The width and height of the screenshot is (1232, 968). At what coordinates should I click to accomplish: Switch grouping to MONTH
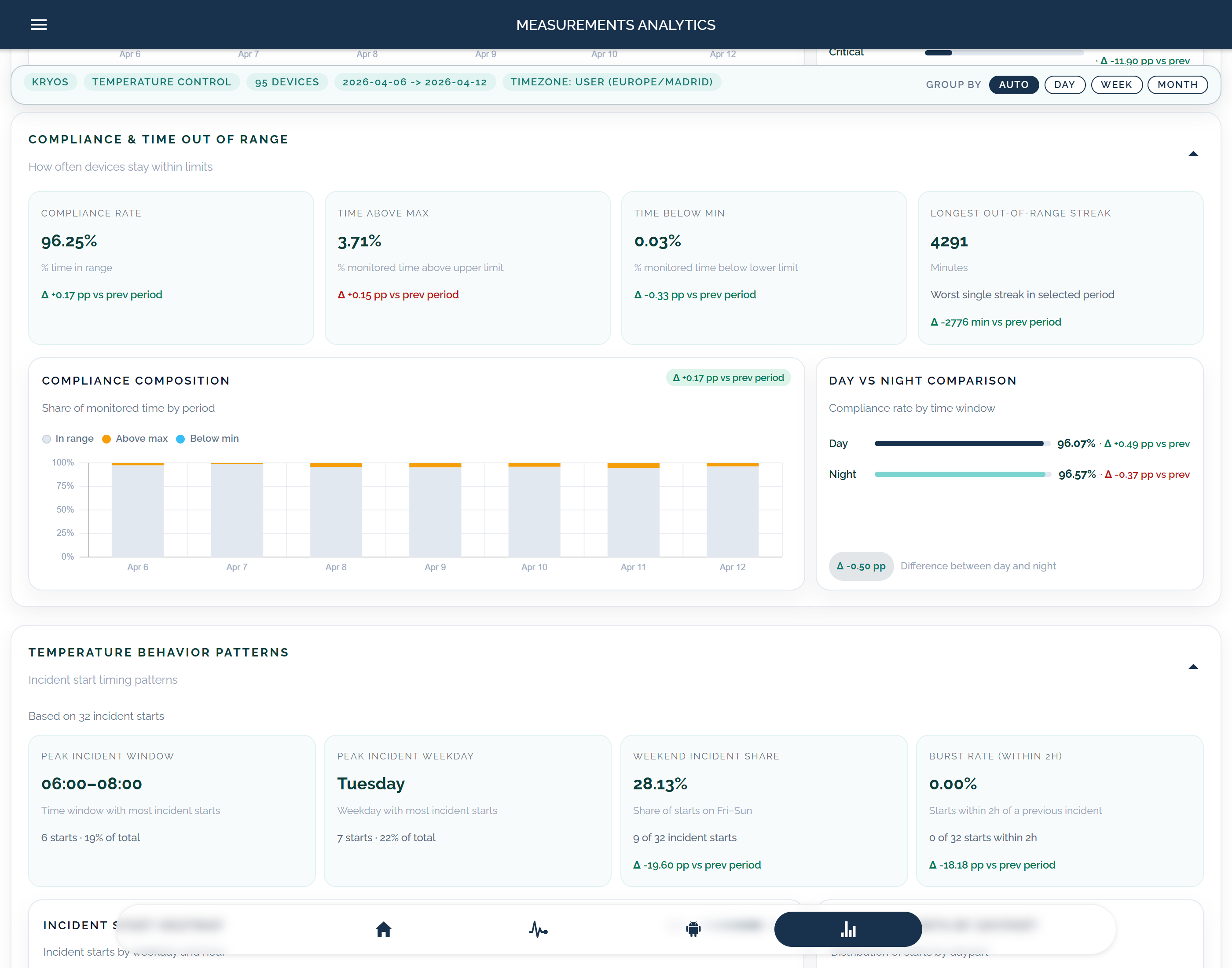(1177, 84)
